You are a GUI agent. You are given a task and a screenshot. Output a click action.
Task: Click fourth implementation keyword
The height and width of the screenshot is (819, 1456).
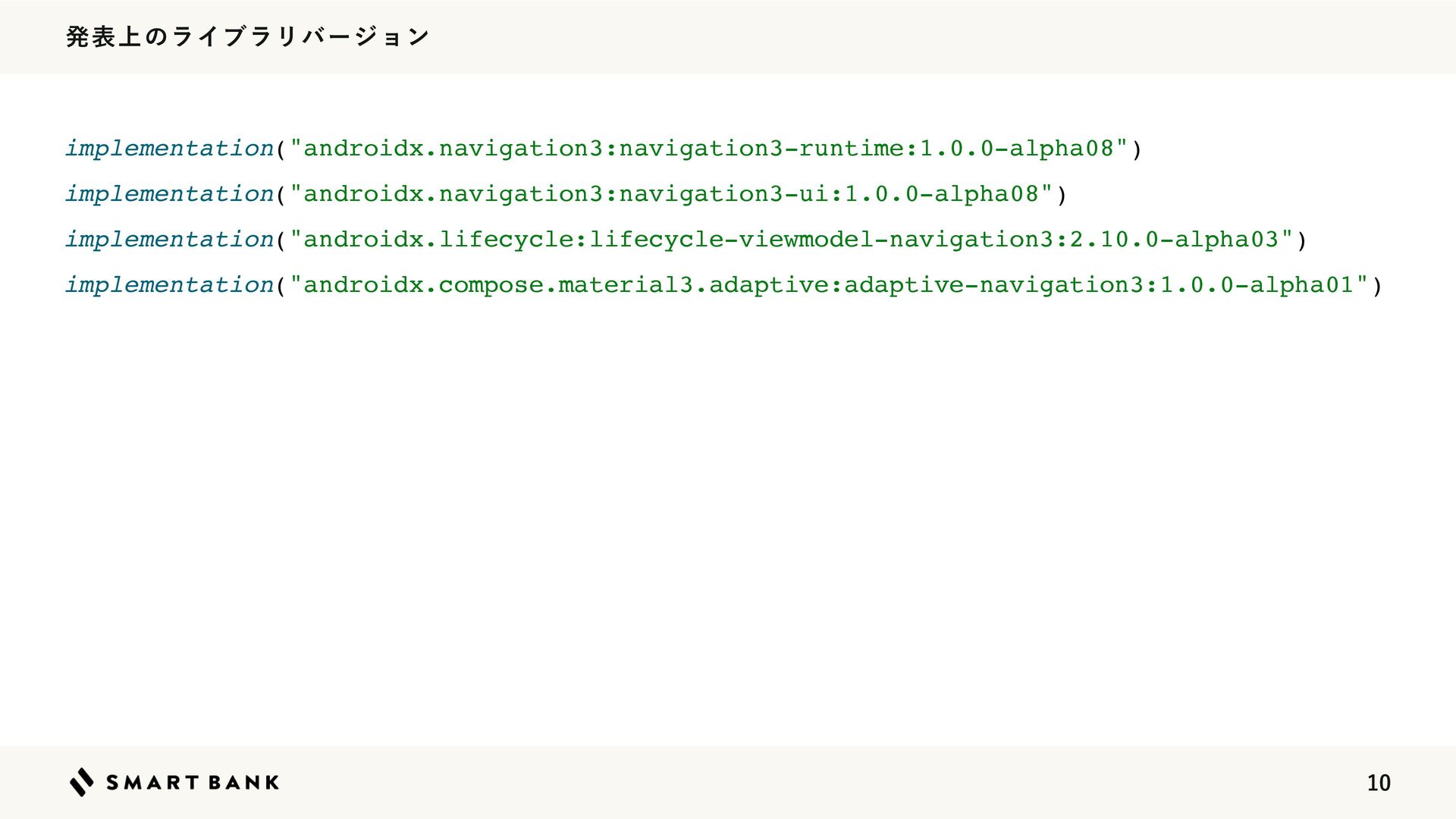[x=169, y=285]
